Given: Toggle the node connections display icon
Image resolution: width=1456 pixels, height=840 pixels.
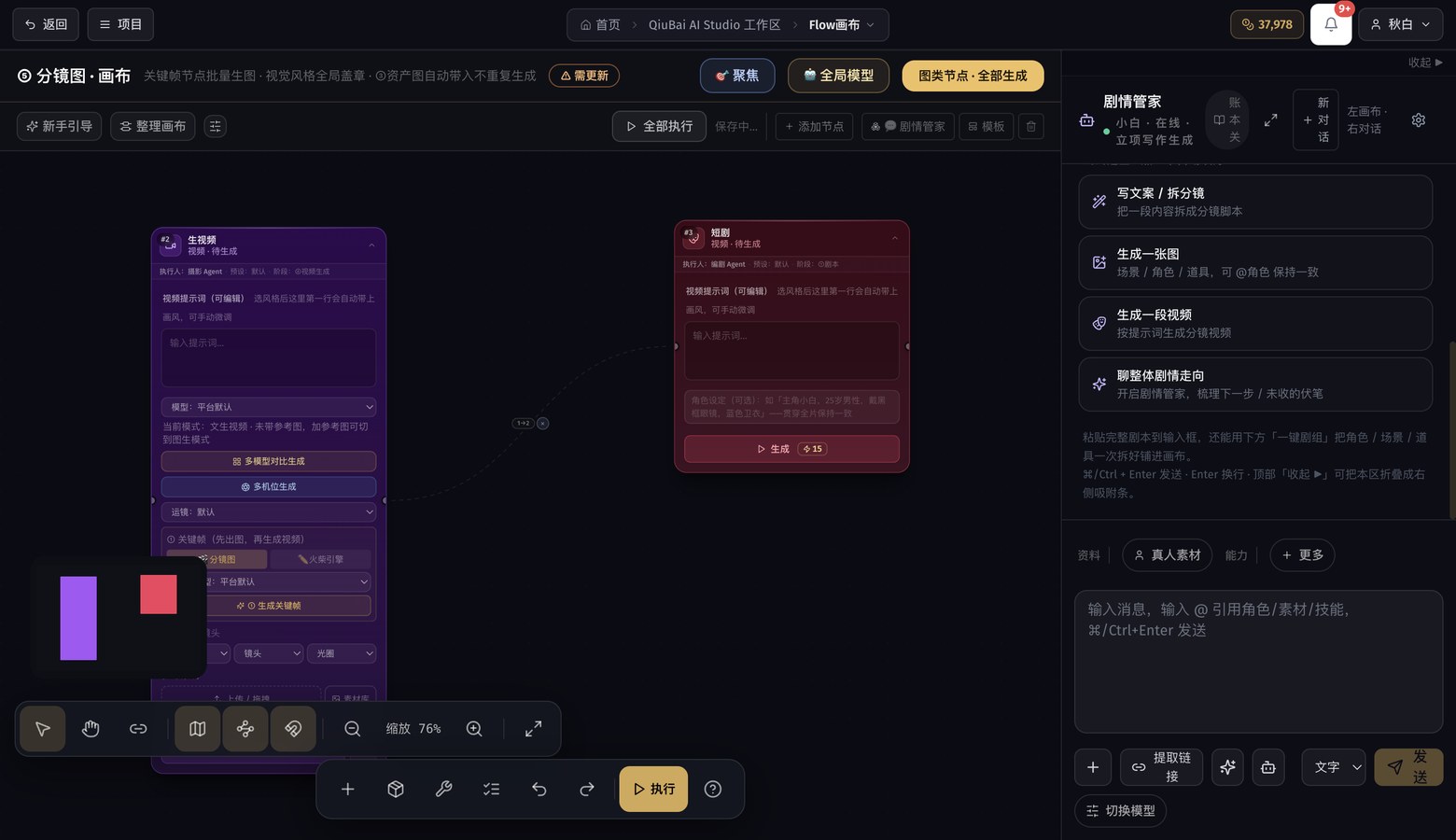Looking at the screenshot, I should pyautogui.click(x=245, y=729).
